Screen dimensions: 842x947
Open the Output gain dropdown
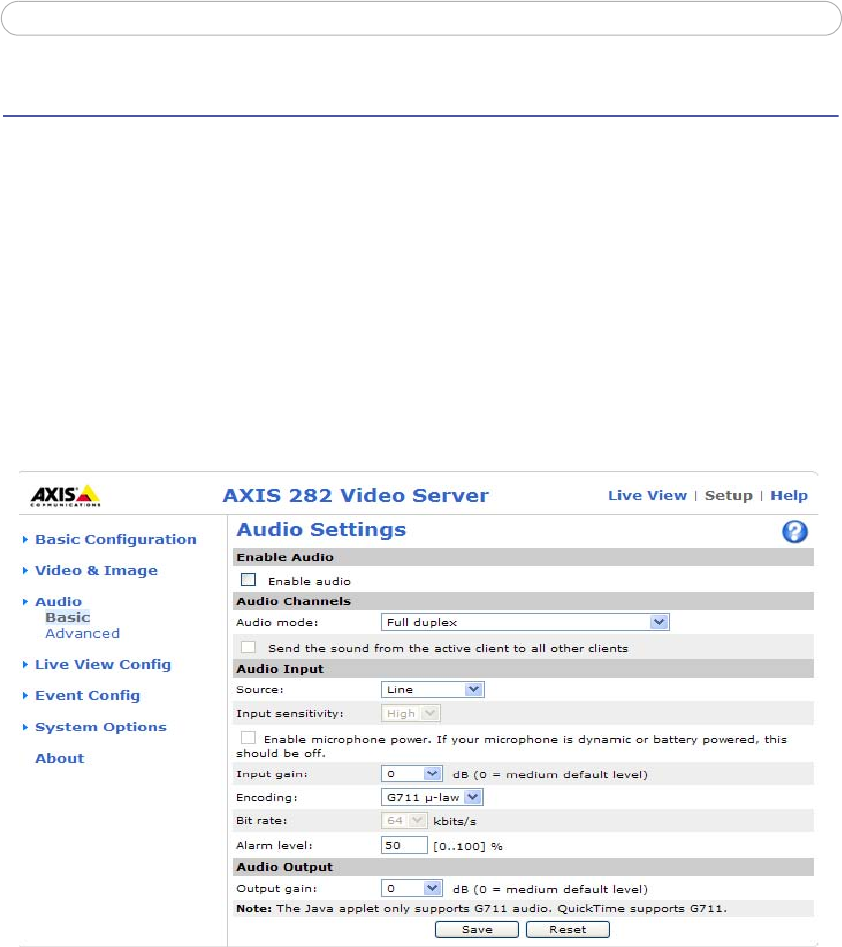point(412,888)
